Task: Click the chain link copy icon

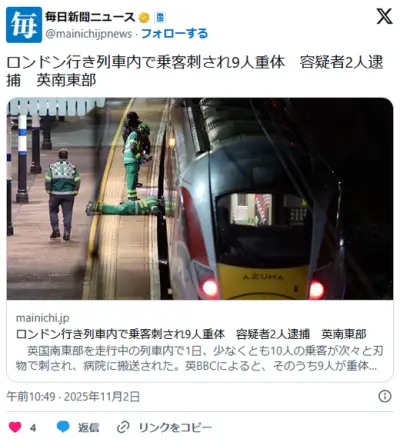Action: click(123, 427)
